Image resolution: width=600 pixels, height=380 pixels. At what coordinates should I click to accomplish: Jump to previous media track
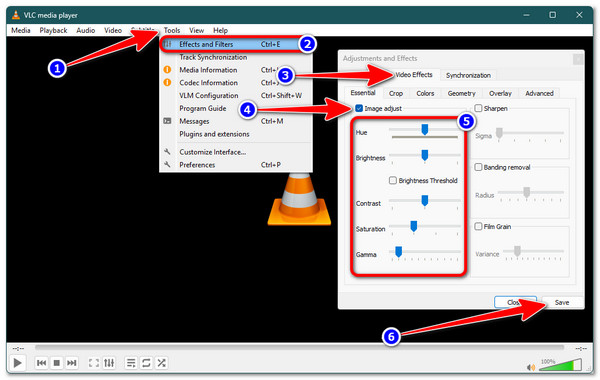41,362
